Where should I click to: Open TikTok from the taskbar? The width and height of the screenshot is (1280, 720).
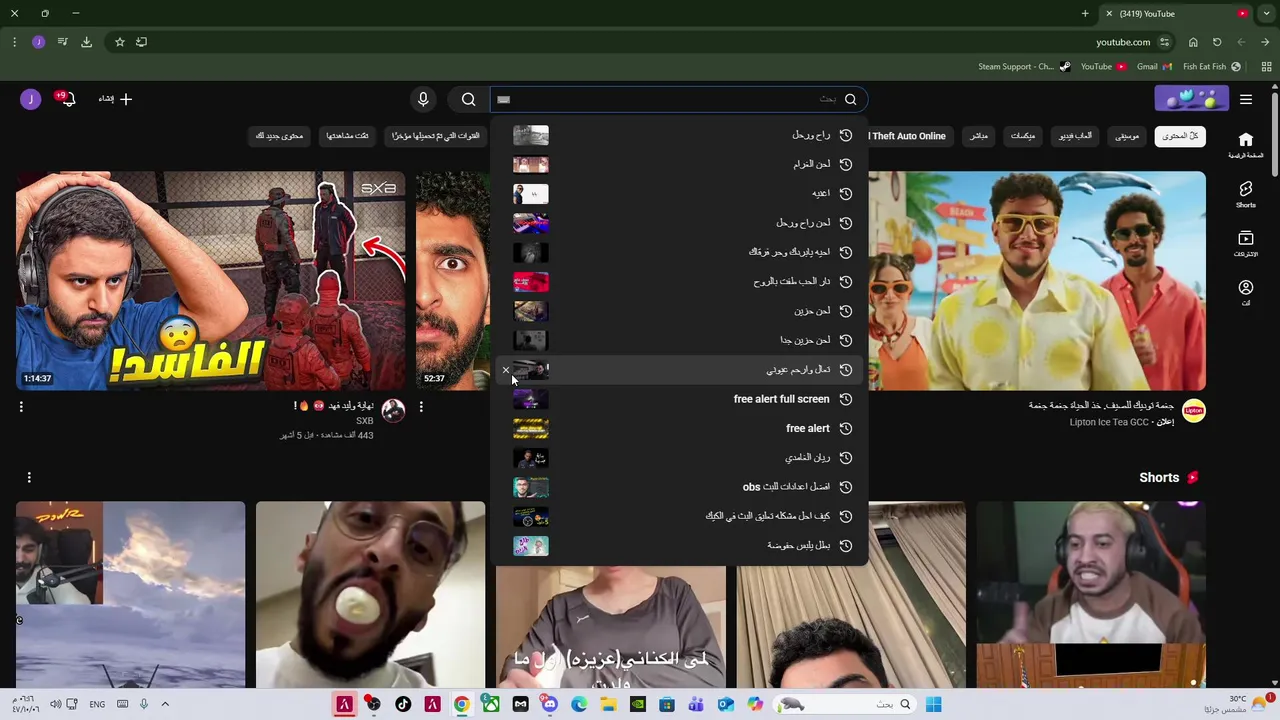(403, 704)
